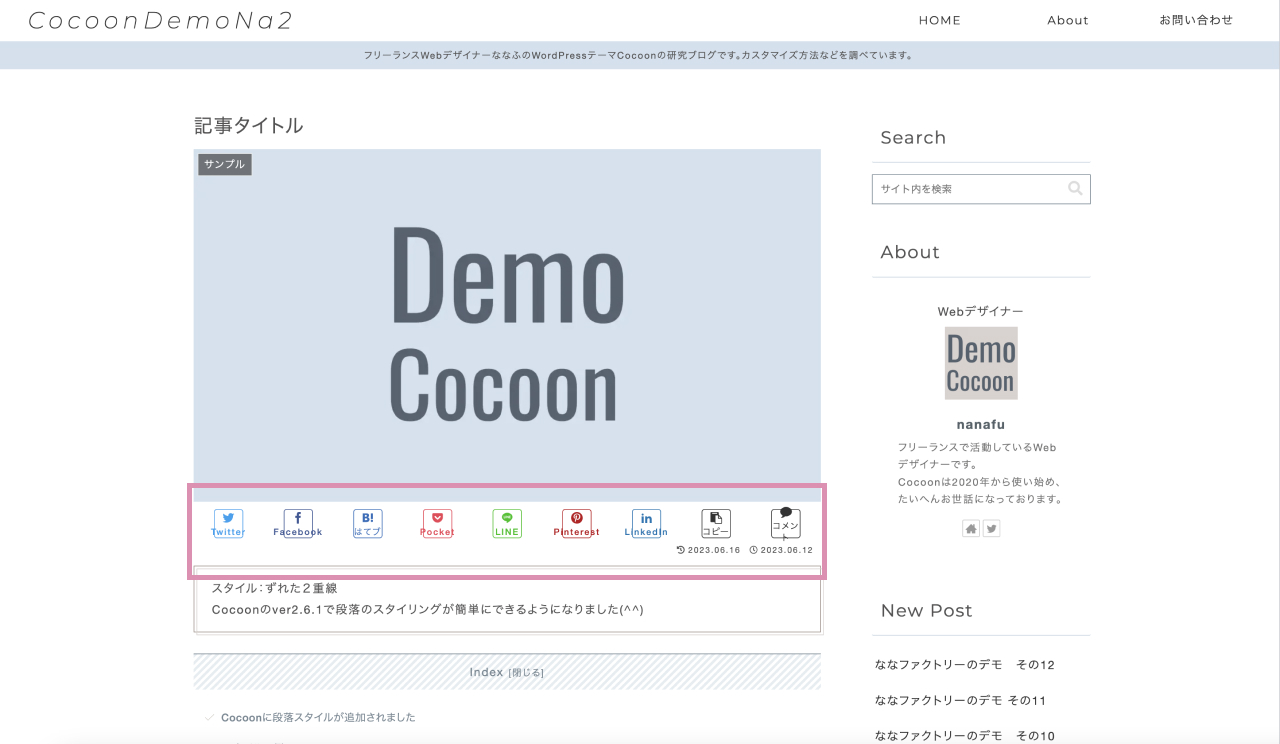
Task: Pin the post to Pinterest
Action: coord(577,522)
